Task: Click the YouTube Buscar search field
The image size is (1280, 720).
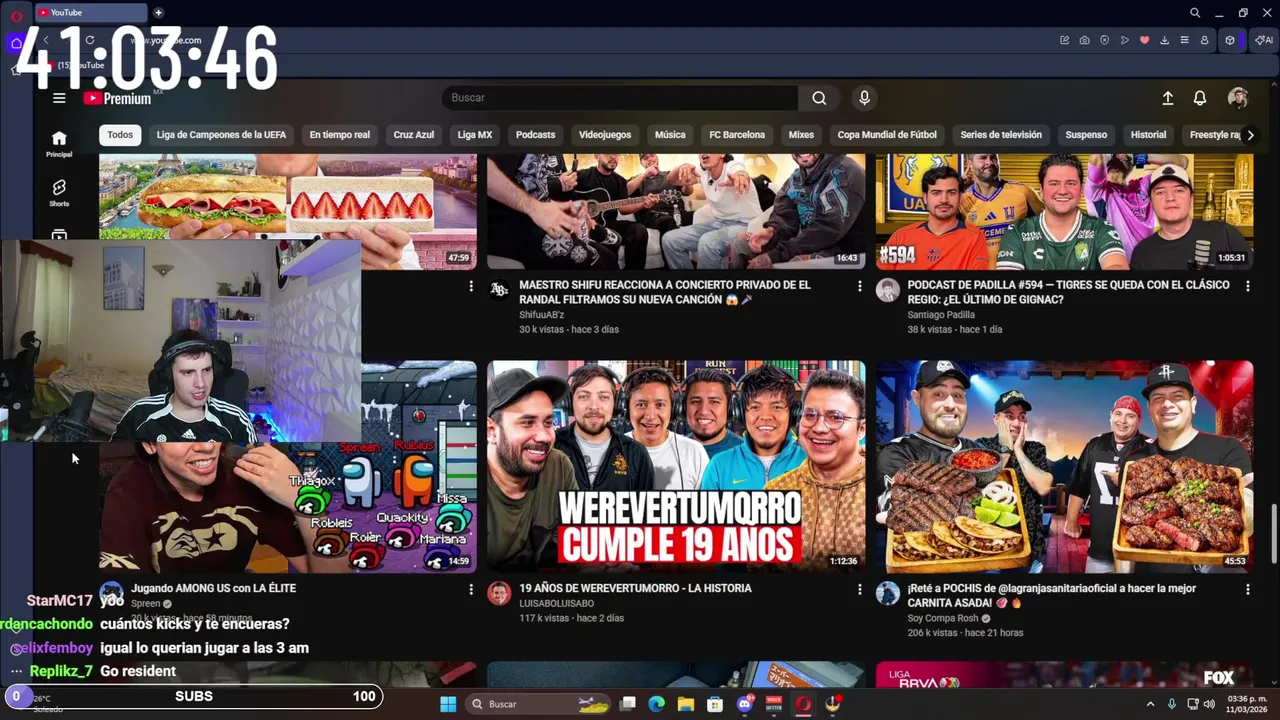Action: [620, 98]
